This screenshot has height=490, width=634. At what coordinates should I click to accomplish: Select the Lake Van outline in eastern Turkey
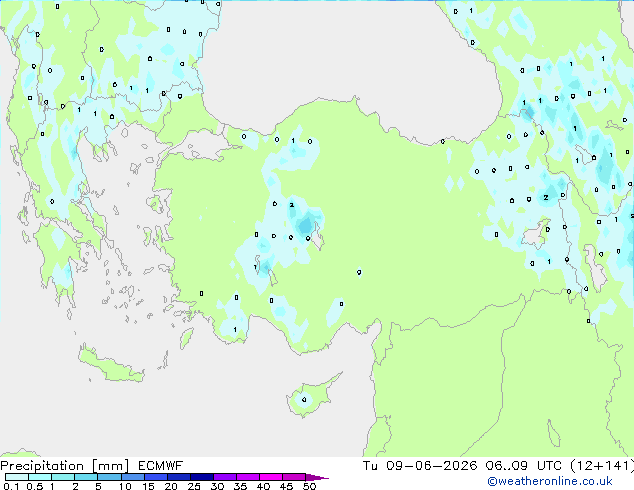click(536, 234)
